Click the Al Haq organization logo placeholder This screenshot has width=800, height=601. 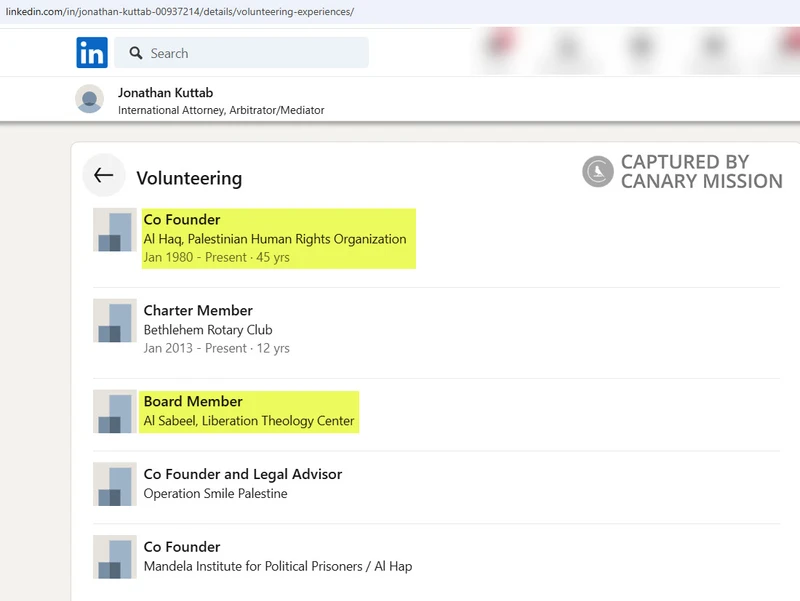[x=115, y=230]
